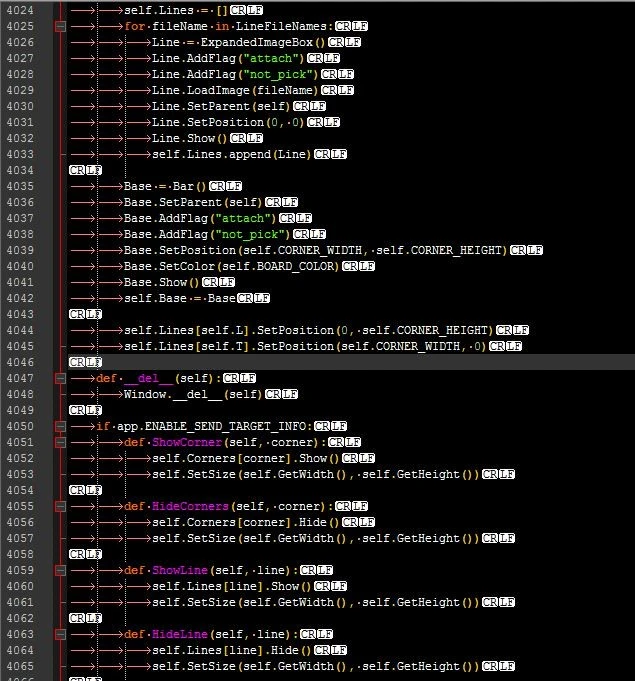Click line number 4024 in the margin

point(20,11)
